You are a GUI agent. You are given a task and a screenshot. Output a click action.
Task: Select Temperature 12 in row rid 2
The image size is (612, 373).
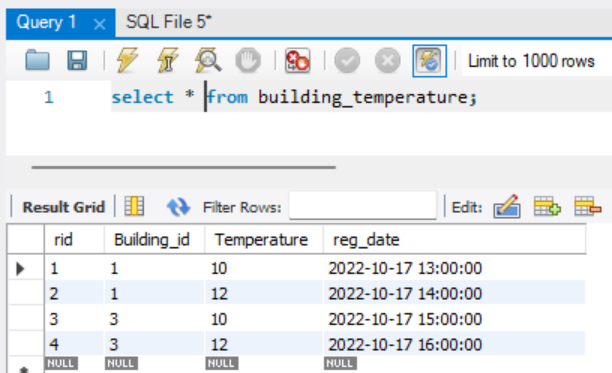pos(264,293)
